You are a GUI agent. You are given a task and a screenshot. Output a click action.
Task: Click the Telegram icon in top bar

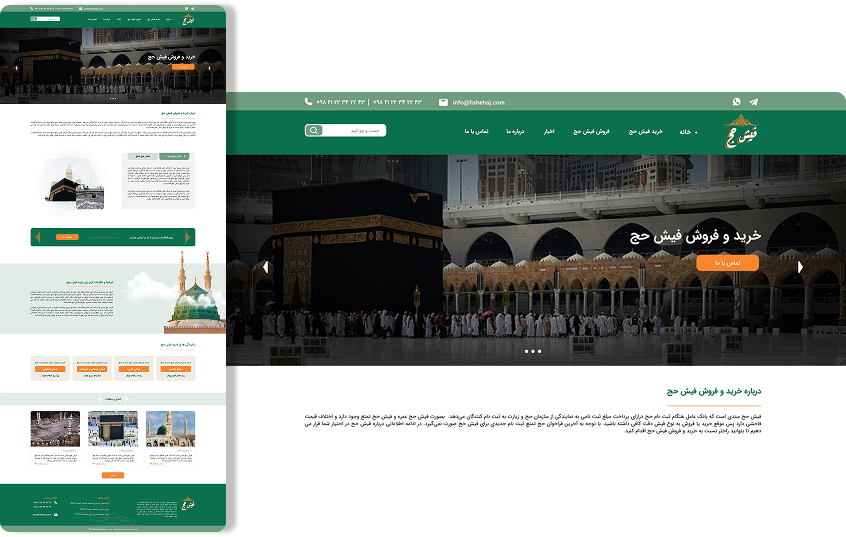[x=753, y=102]
